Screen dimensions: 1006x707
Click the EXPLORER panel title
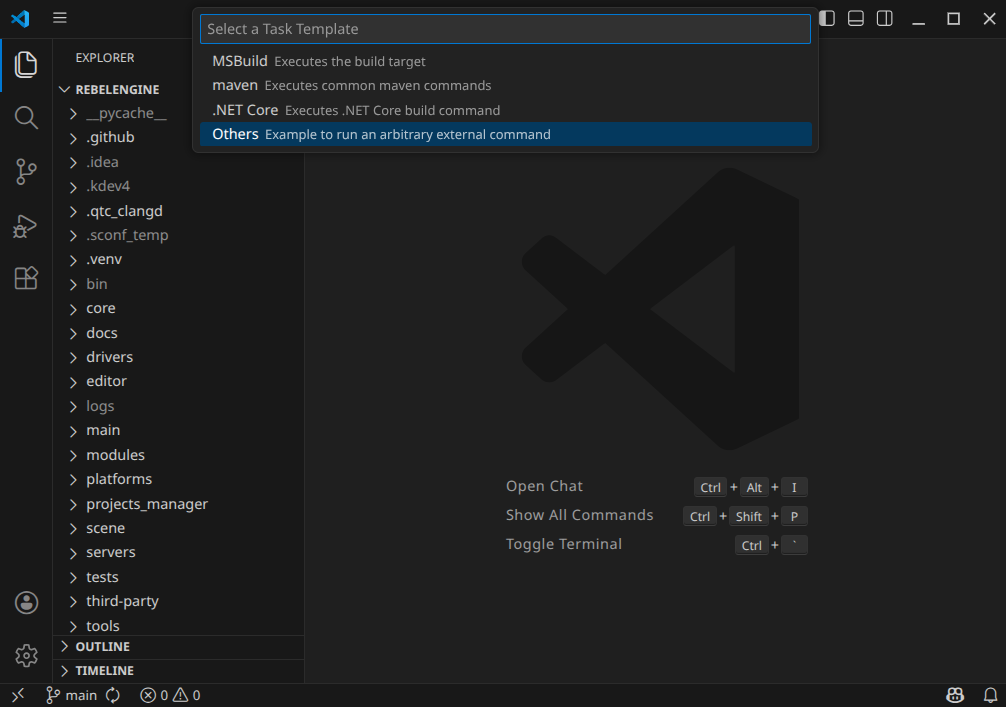[x=105, y=58]
